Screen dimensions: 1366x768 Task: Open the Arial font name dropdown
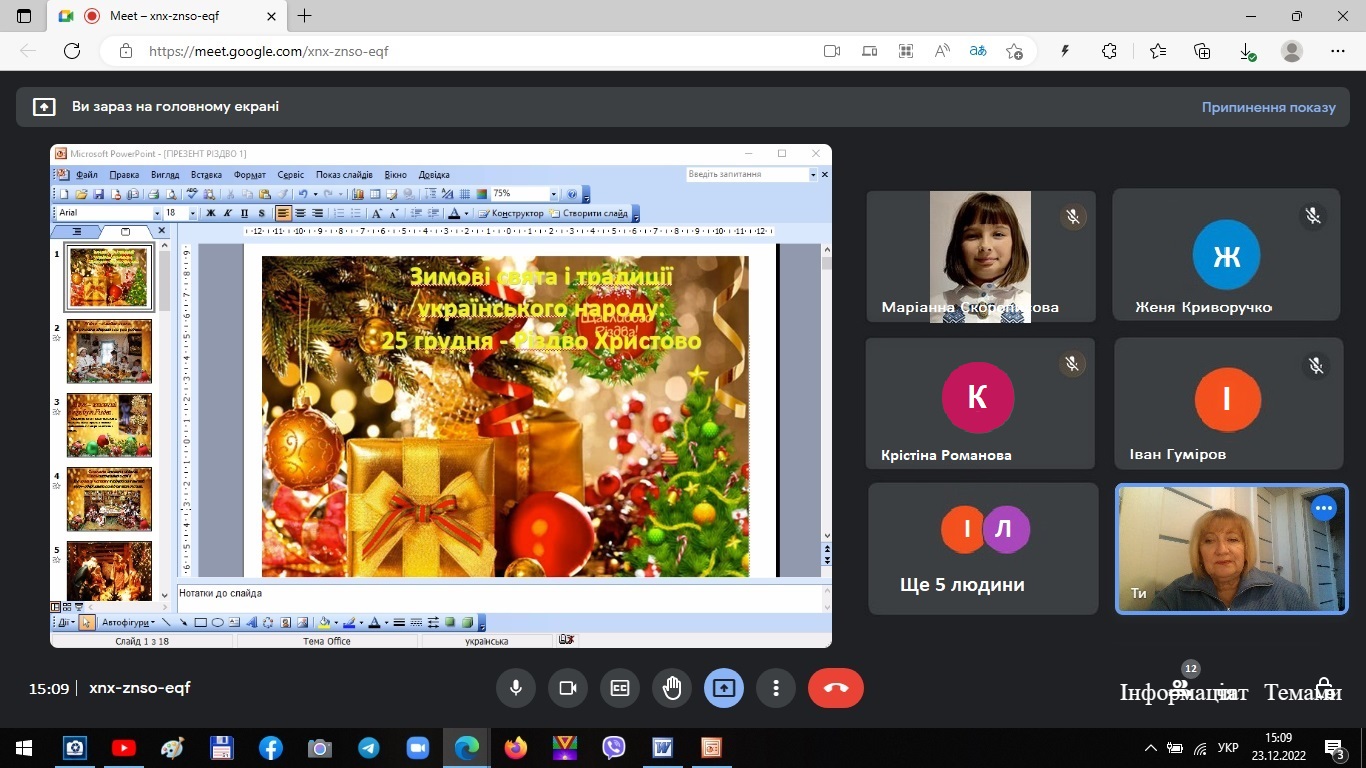click(x=157, y=213)
